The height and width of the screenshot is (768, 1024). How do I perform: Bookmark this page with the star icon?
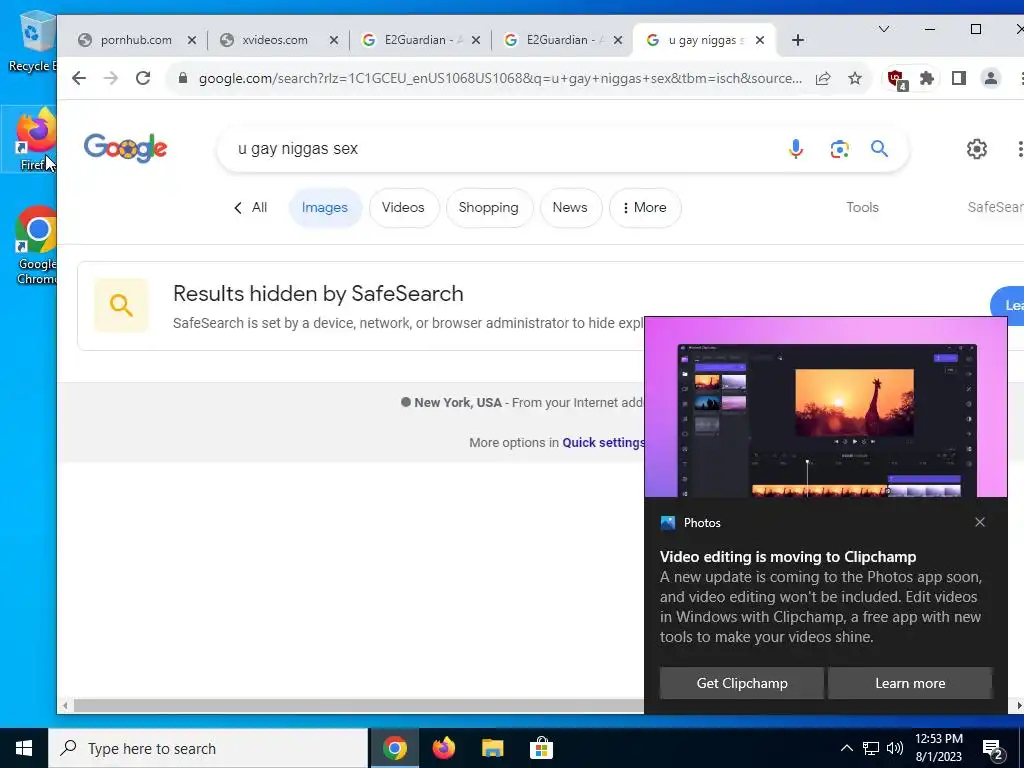(855, 78)
